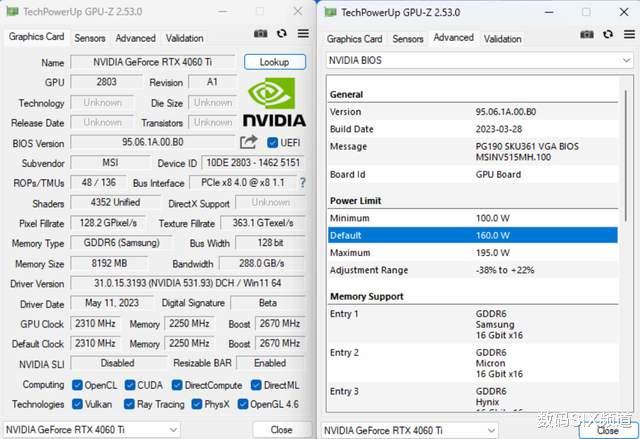Click the Memory Size 8192 MB field
Screen dimensions: 640x439
109,264
